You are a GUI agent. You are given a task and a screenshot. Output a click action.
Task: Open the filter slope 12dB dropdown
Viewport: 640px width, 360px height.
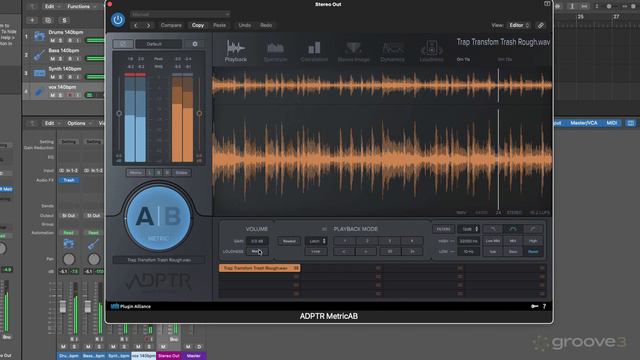[x=469, y=229]
